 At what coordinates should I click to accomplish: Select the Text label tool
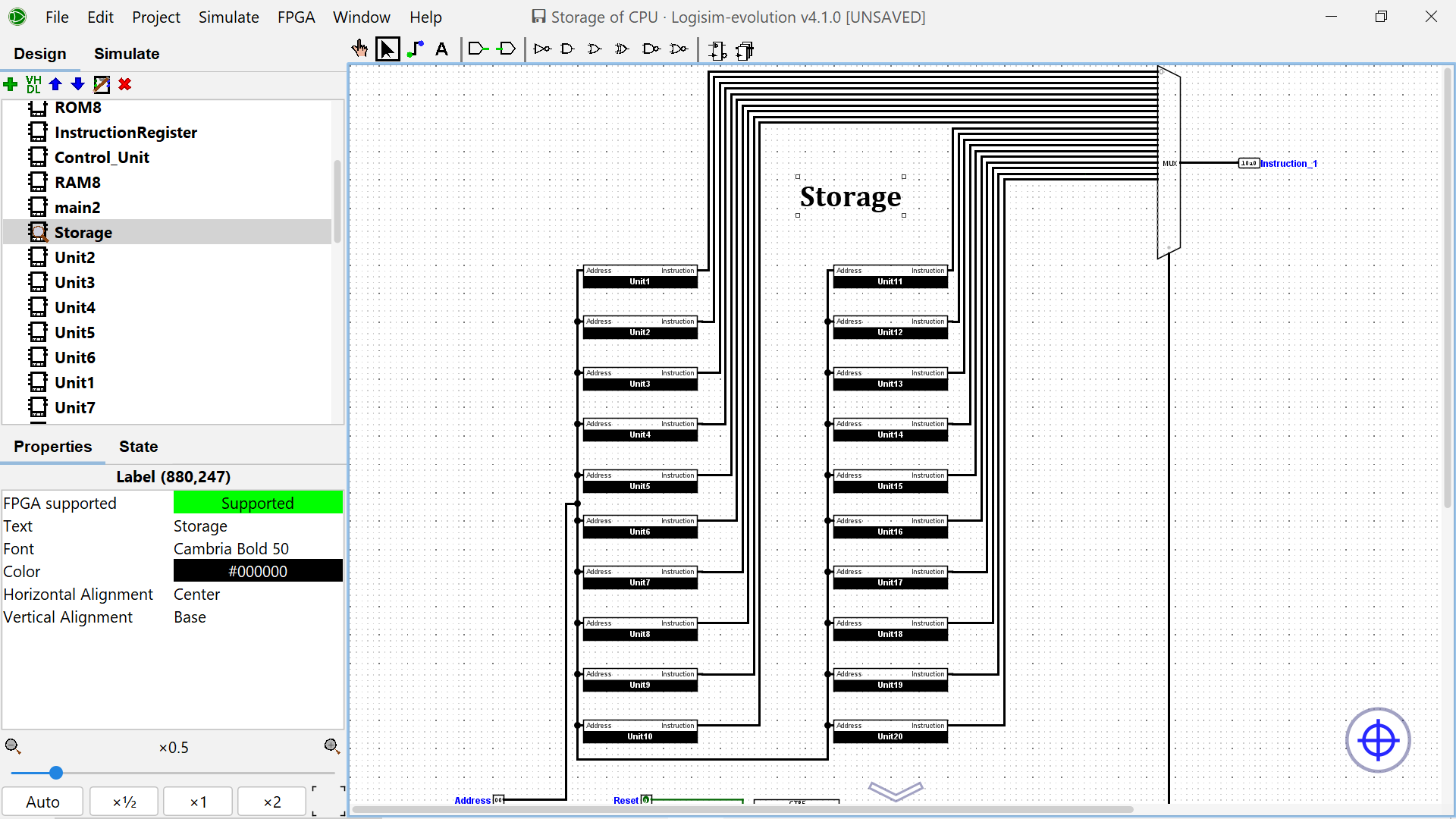(x=442, y=49)
